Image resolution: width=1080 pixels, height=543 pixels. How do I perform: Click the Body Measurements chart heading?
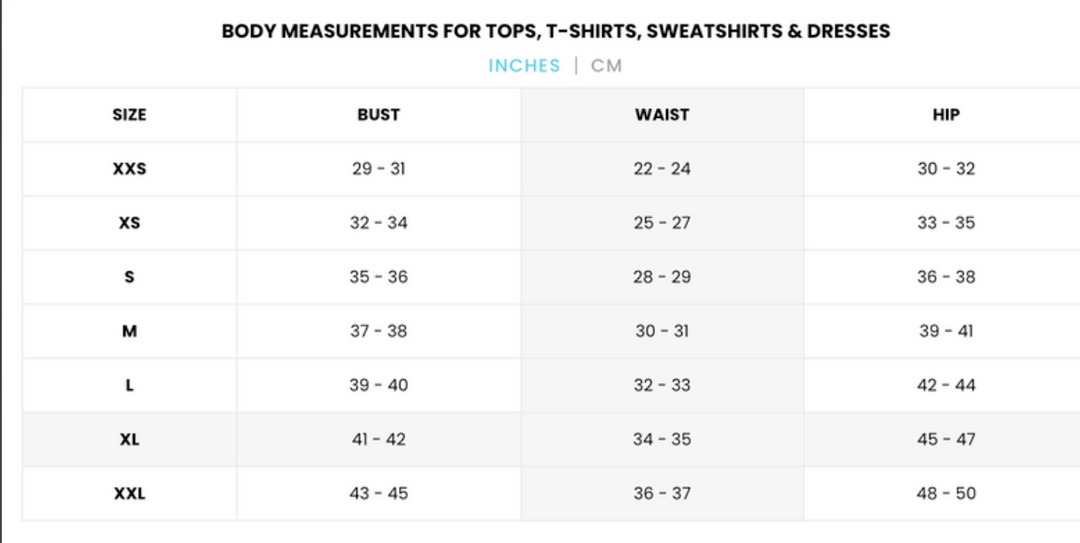pos(556,31)
